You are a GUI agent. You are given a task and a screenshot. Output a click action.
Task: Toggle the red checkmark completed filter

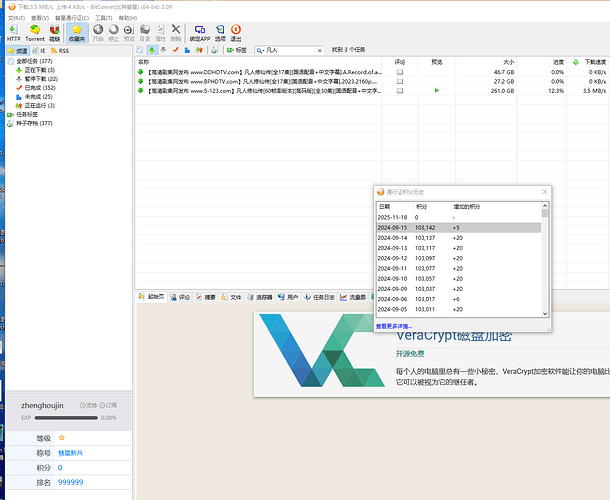coord(176,49)
